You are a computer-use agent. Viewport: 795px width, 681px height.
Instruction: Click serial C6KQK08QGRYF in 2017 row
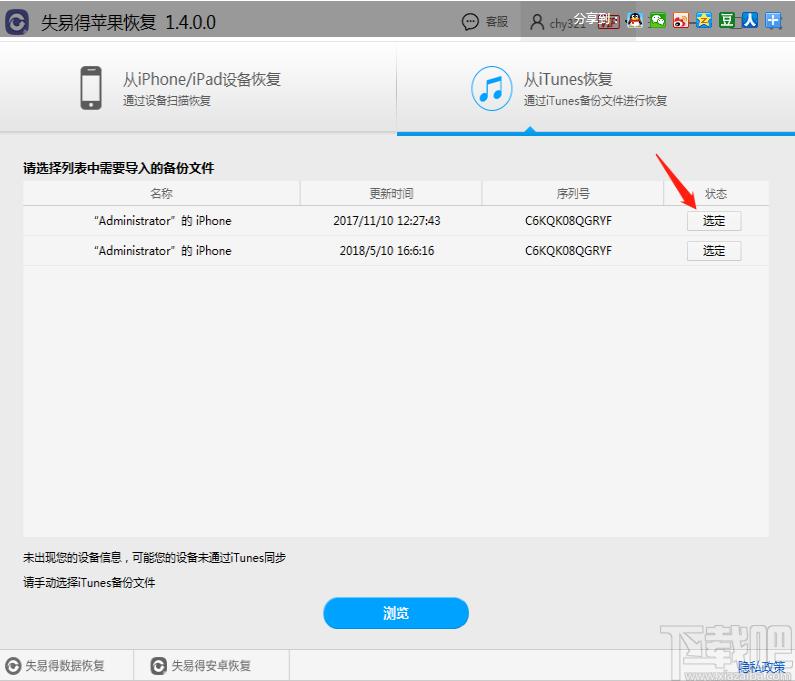[568, 221]
